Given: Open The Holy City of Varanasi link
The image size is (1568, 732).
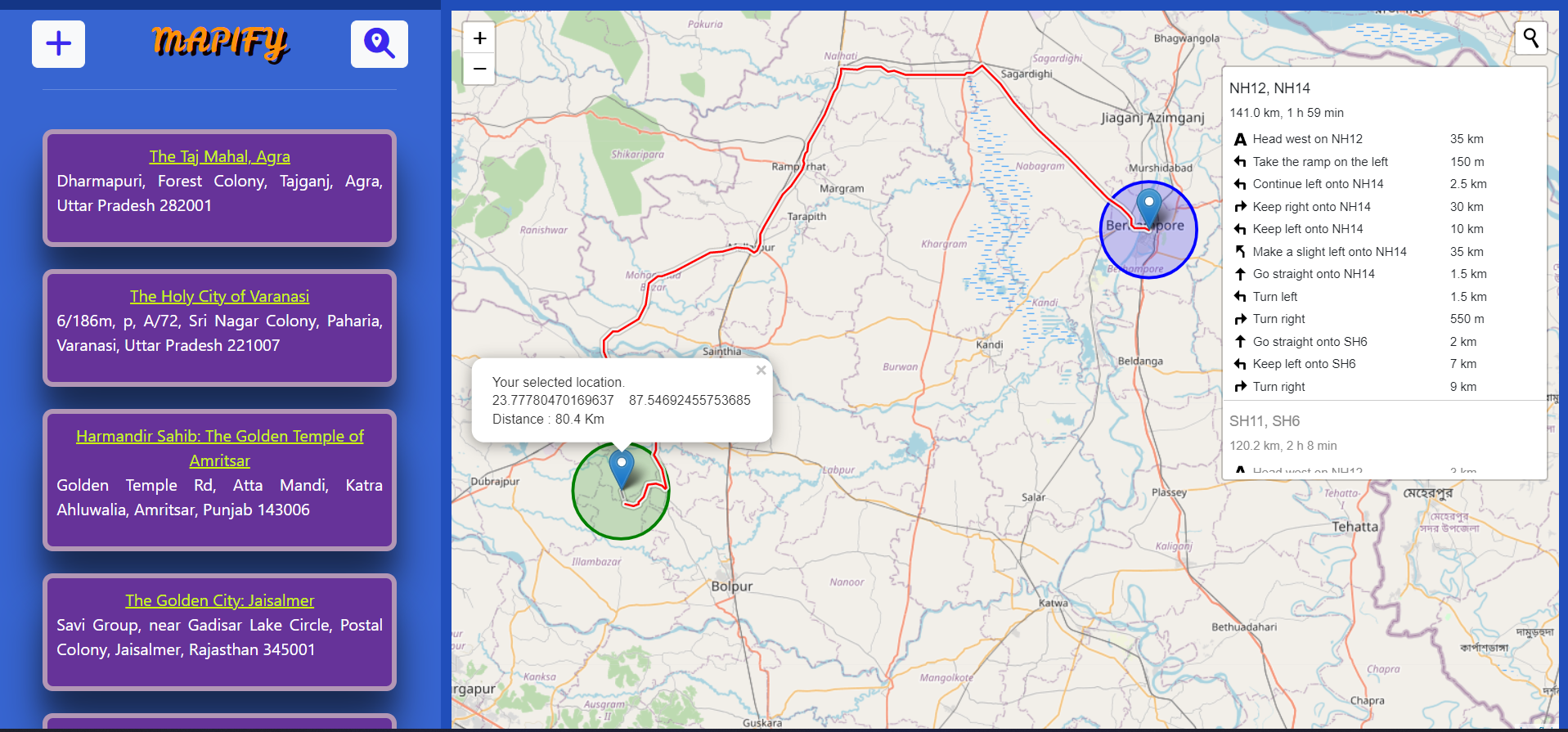Looking at the screenshot, I should point(219,296).
